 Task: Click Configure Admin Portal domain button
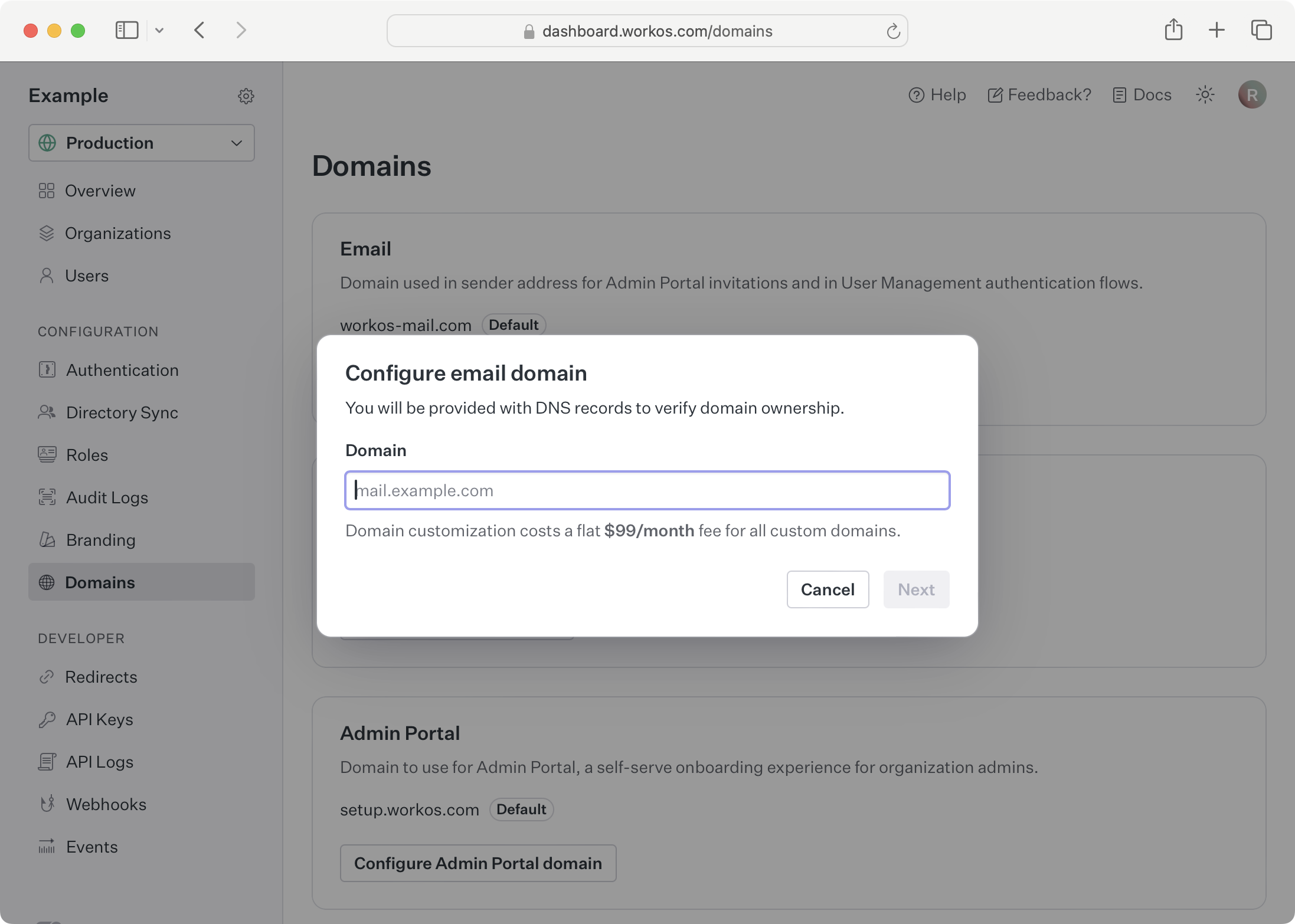478,863
